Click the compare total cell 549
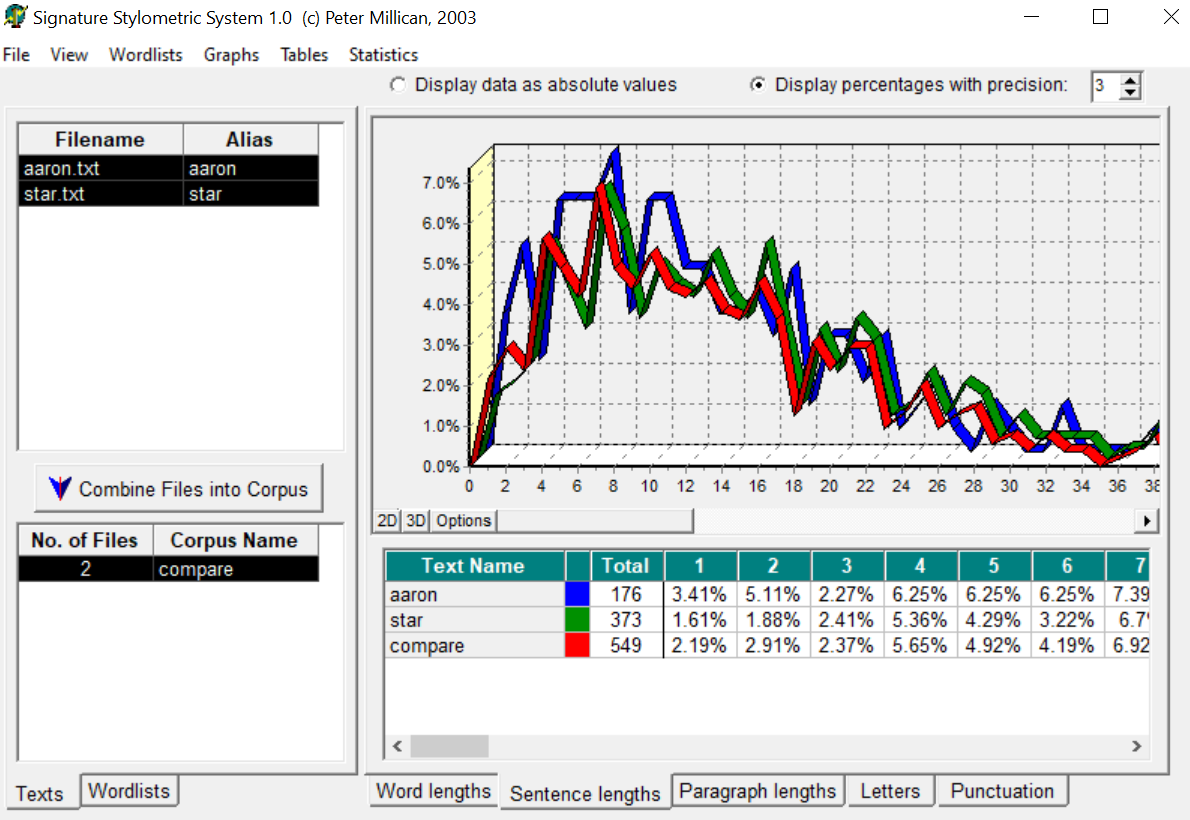 point(626,646)
